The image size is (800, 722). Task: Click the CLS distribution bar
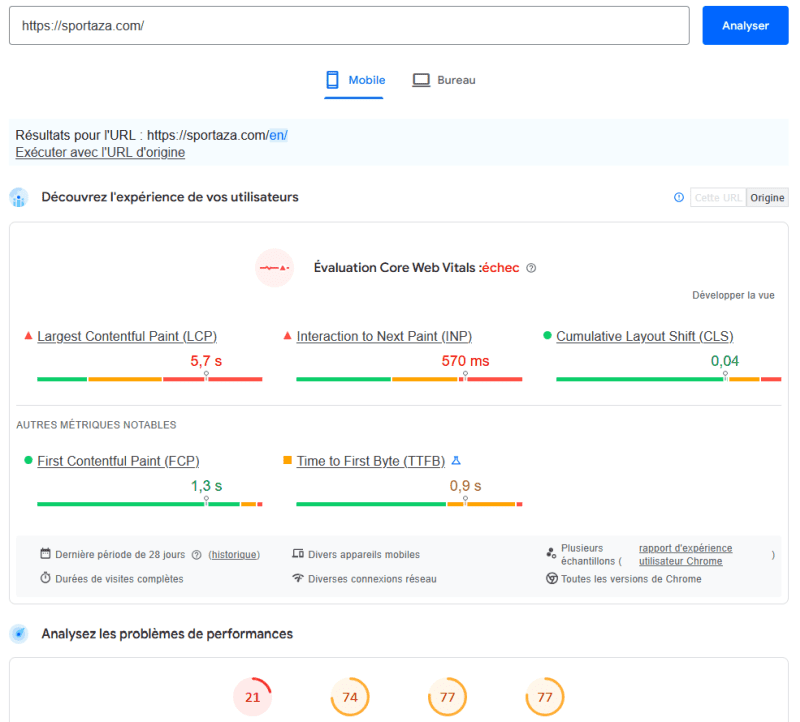coord(669,379)
